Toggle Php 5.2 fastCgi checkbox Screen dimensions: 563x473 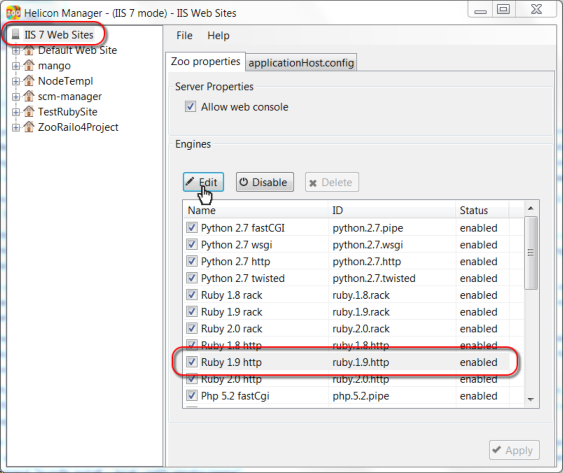point(192,396)
